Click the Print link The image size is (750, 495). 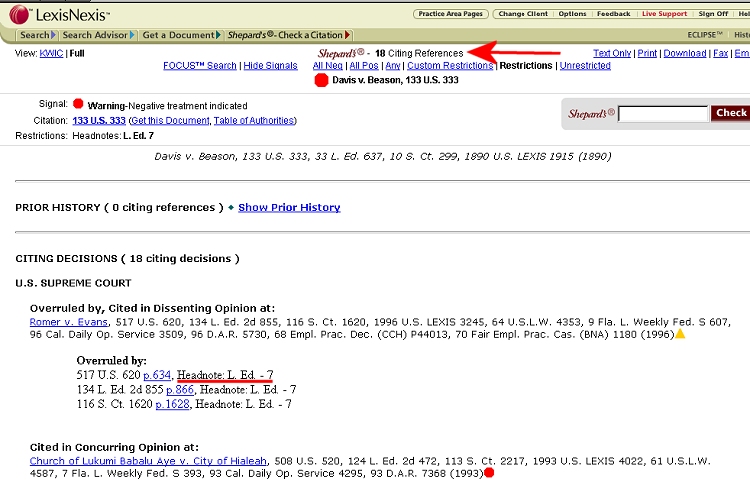click(x=647, y=53)
